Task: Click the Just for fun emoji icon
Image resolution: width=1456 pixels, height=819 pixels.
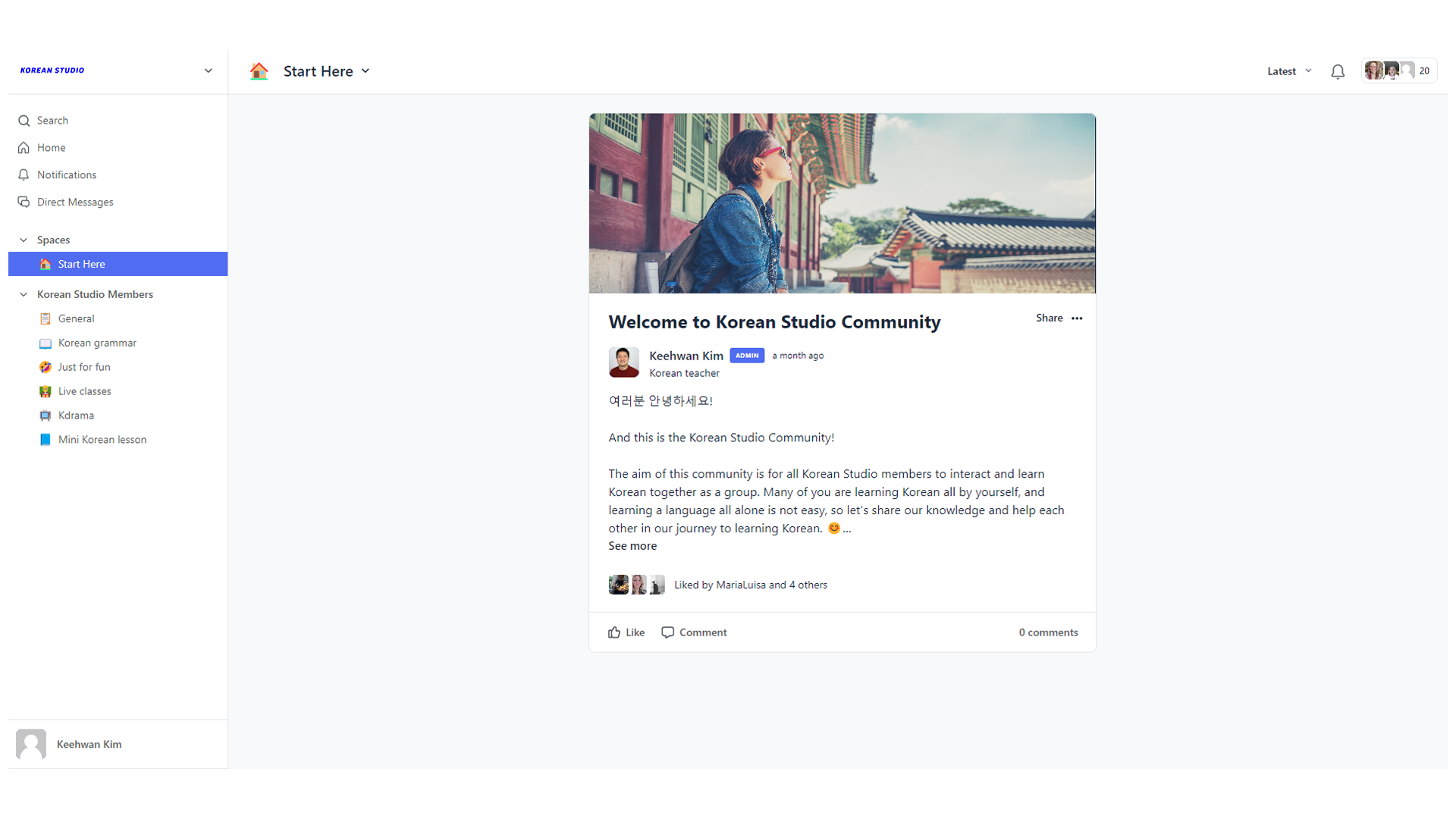Action: (45, 367)
